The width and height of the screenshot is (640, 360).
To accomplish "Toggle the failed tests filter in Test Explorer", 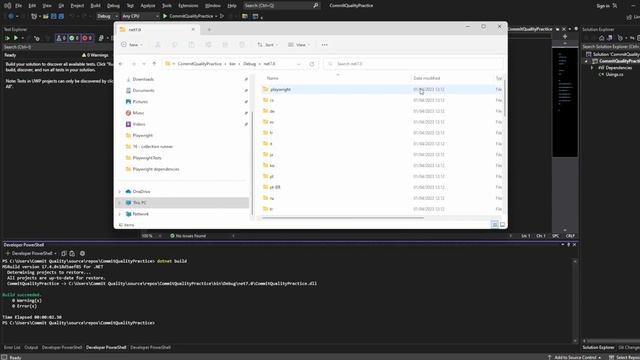I will pyautogui.click(x=87, y=38).
